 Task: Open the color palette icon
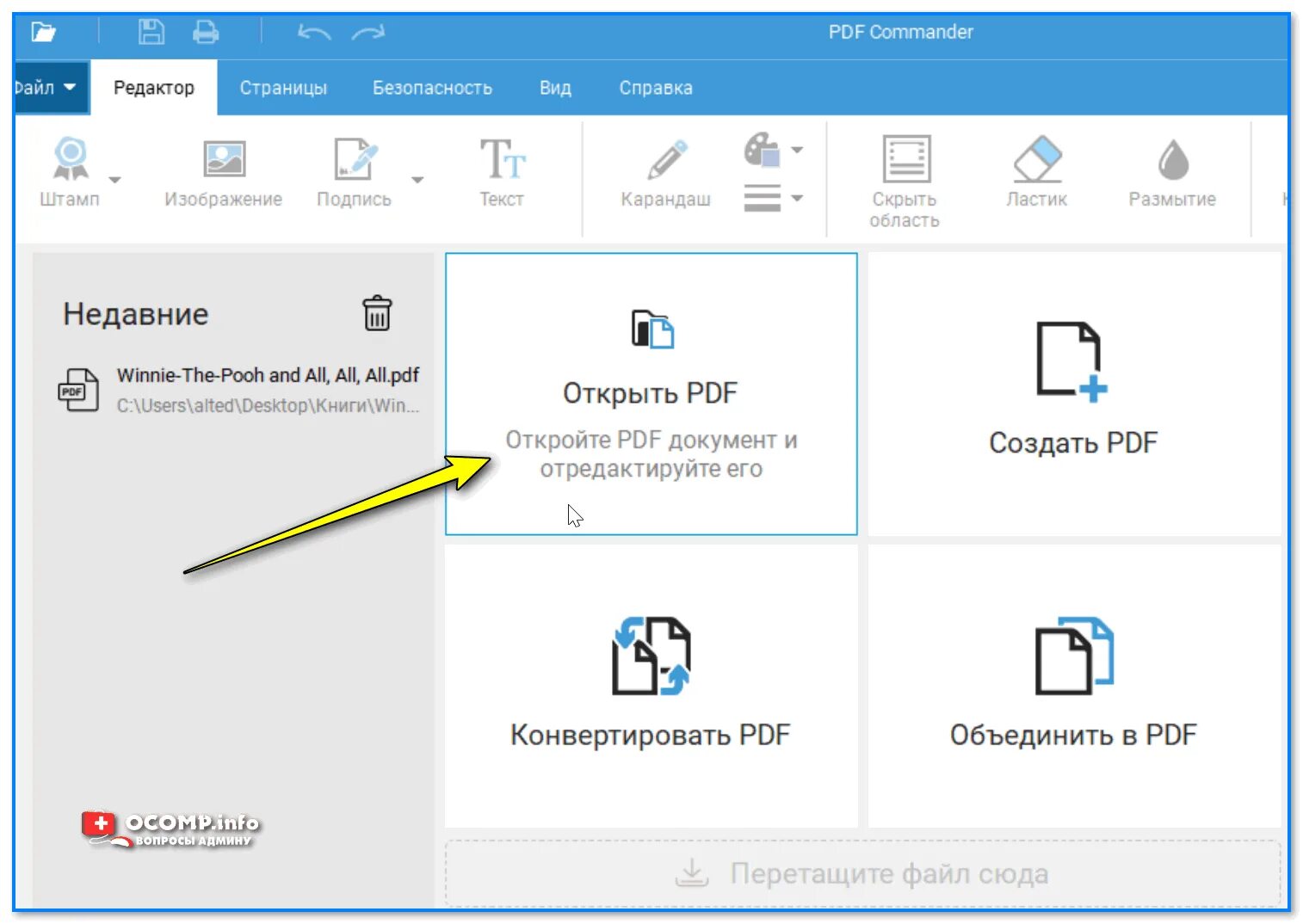tap(763, 150)
